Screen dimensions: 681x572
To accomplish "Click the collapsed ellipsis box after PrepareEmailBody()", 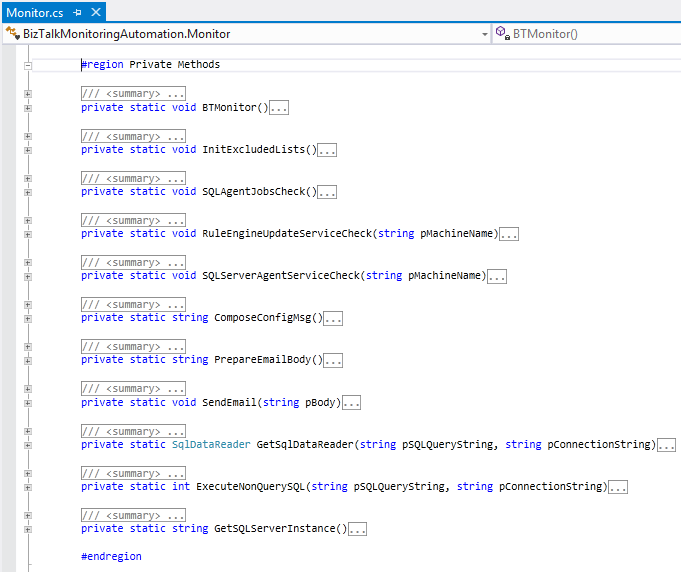I will point(333,360).
